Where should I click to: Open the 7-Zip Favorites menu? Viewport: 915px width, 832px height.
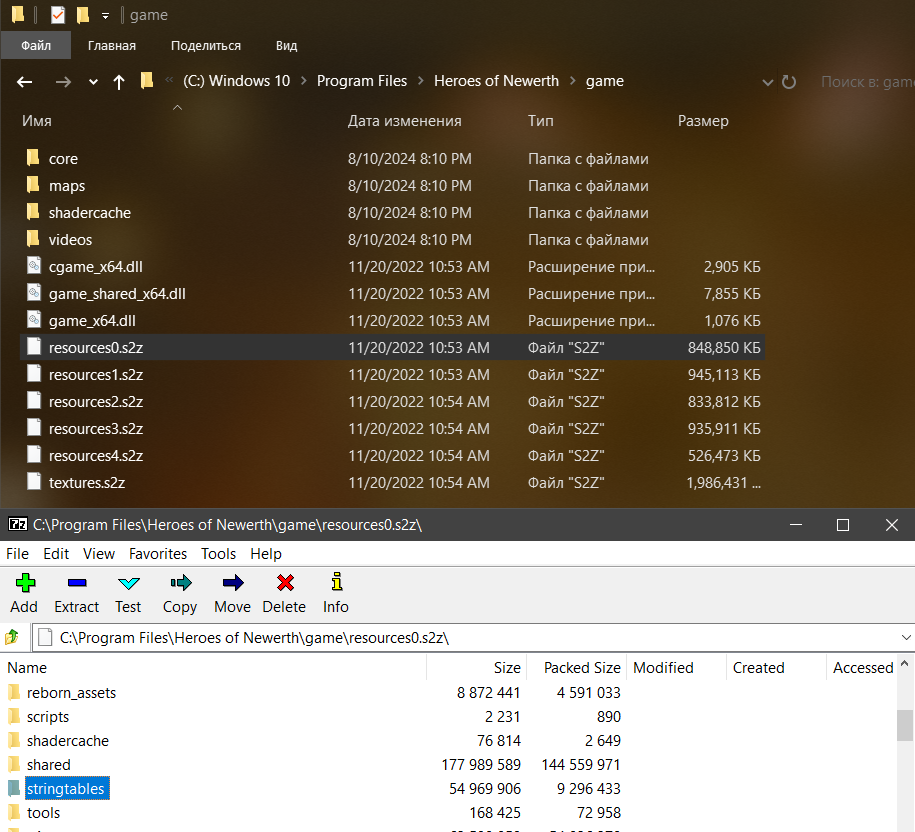(x=158, y=554)
